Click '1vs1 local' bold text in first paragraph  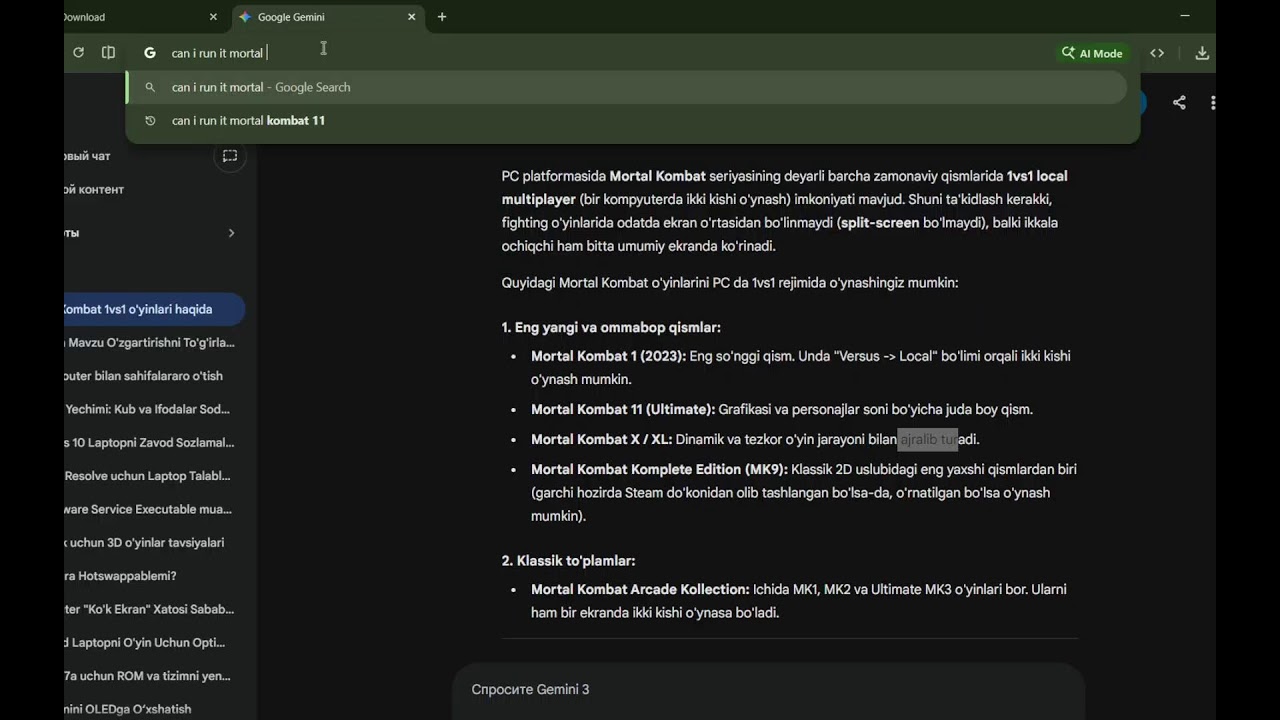(x=1037, y=176)
